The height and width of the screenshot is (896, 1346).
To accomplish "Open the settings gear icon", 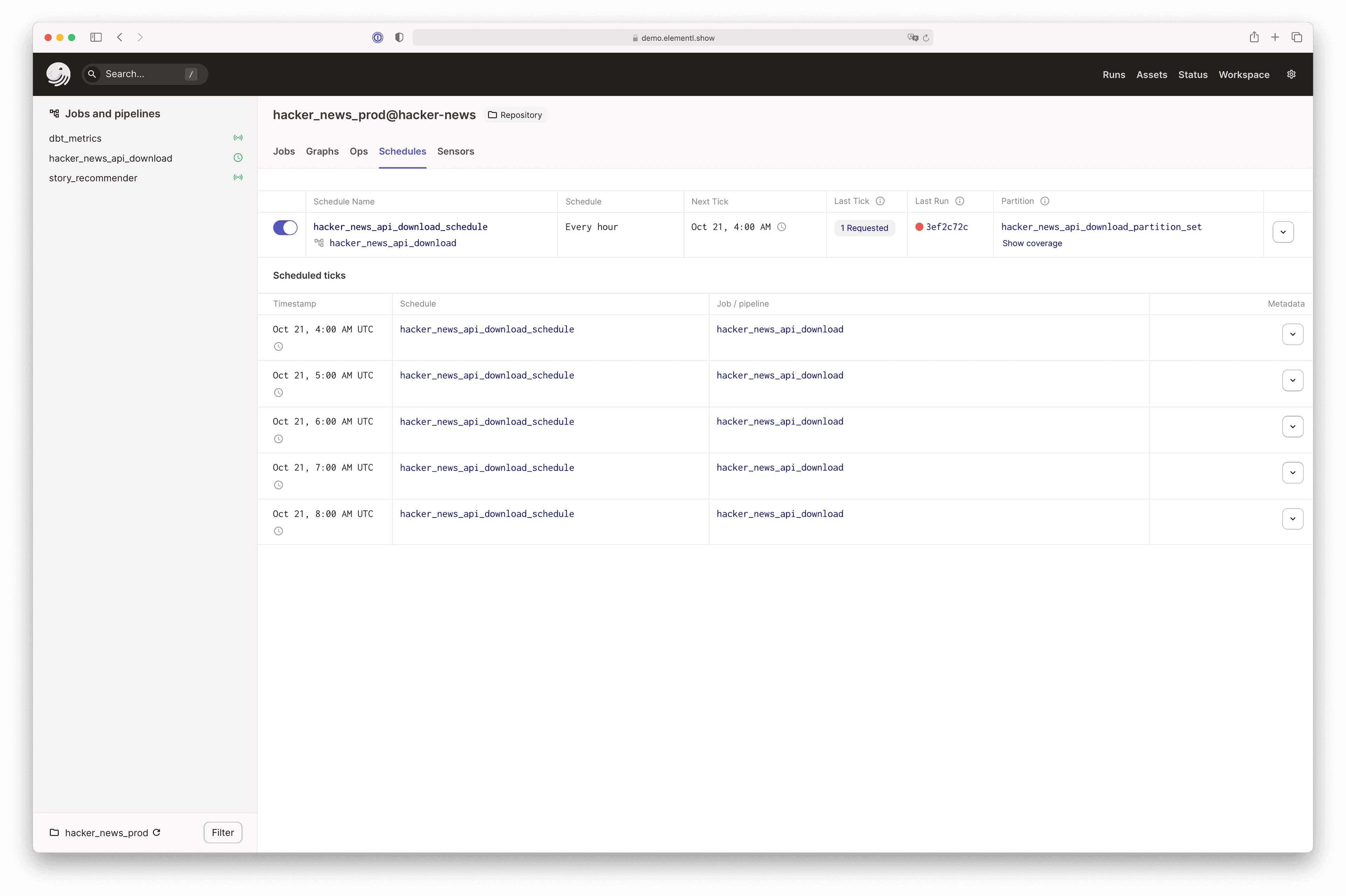I will (1291, 74).
